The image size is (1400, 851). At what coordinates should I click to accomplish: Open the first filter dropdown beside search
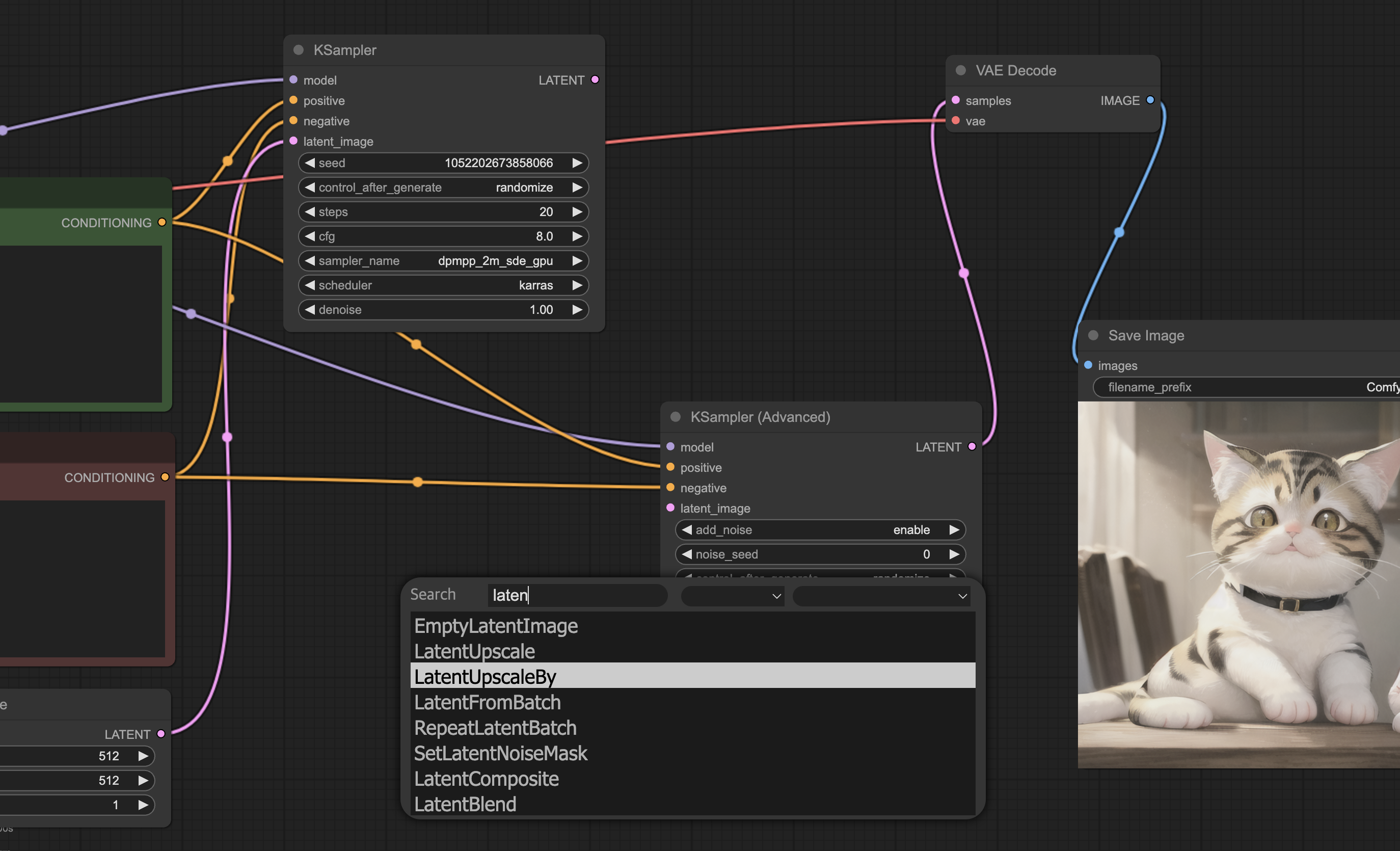733,596
